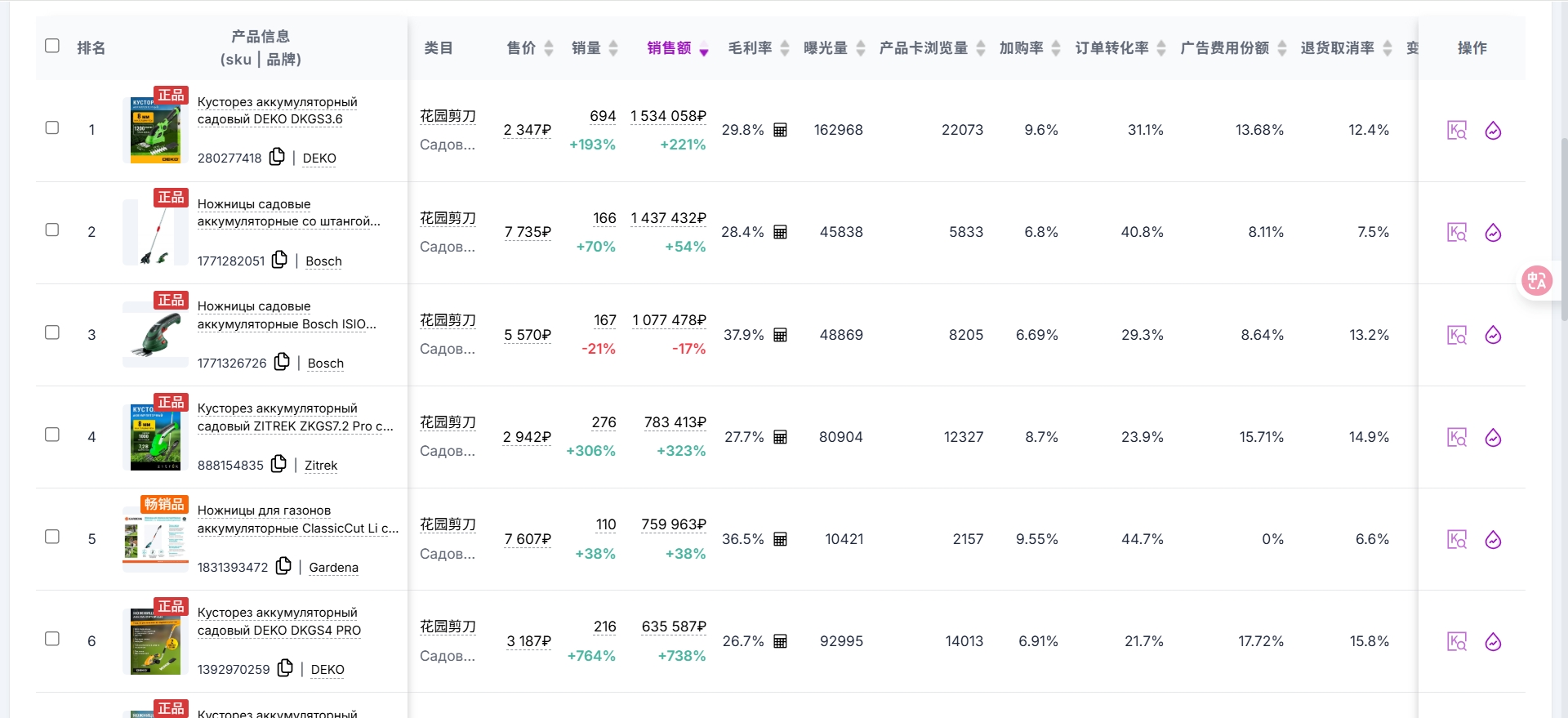Open margin calculator for 36.5% row

coord(780,539)
